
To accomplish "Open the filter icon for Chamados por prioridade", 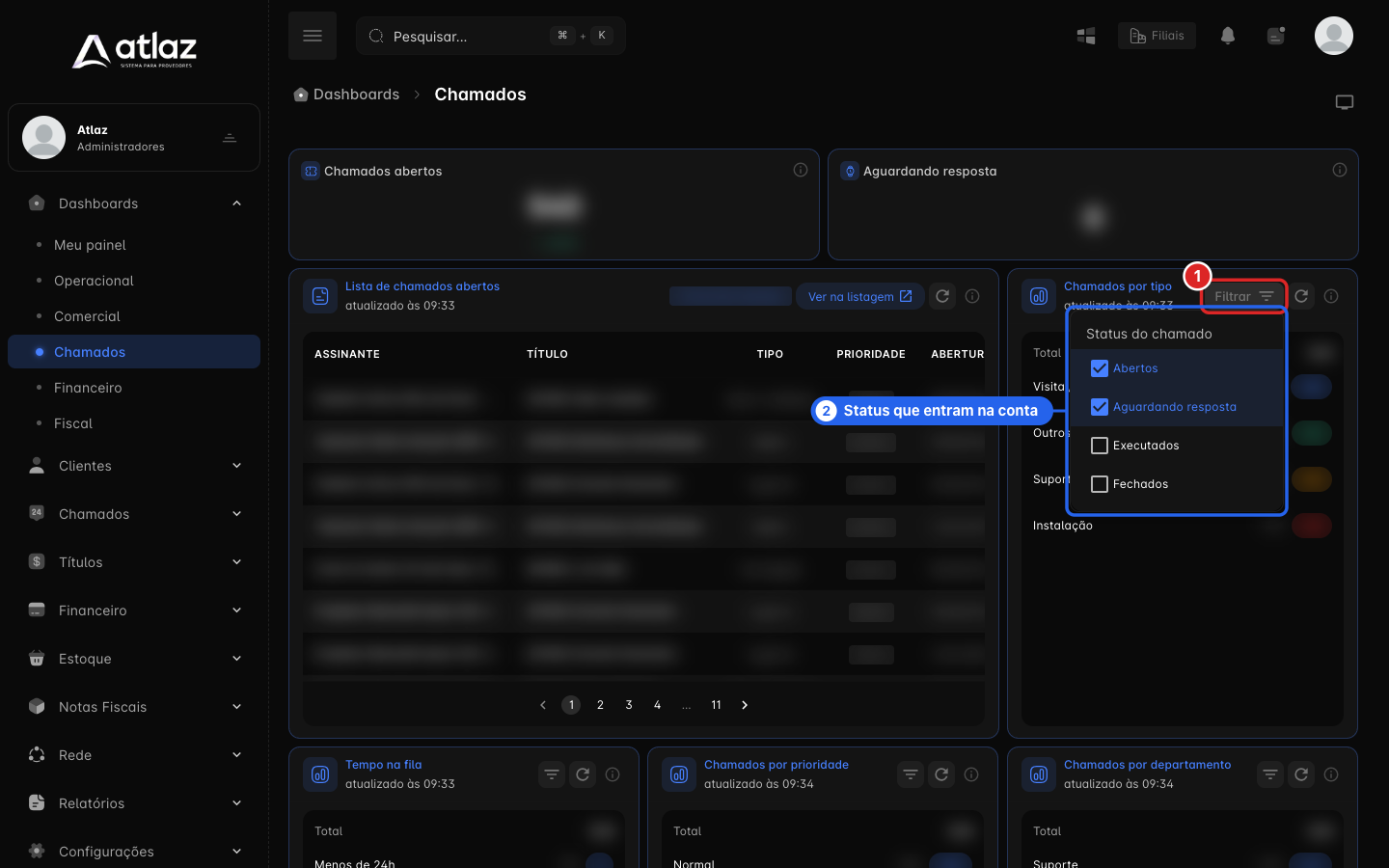I will click(x=911, y=774).
